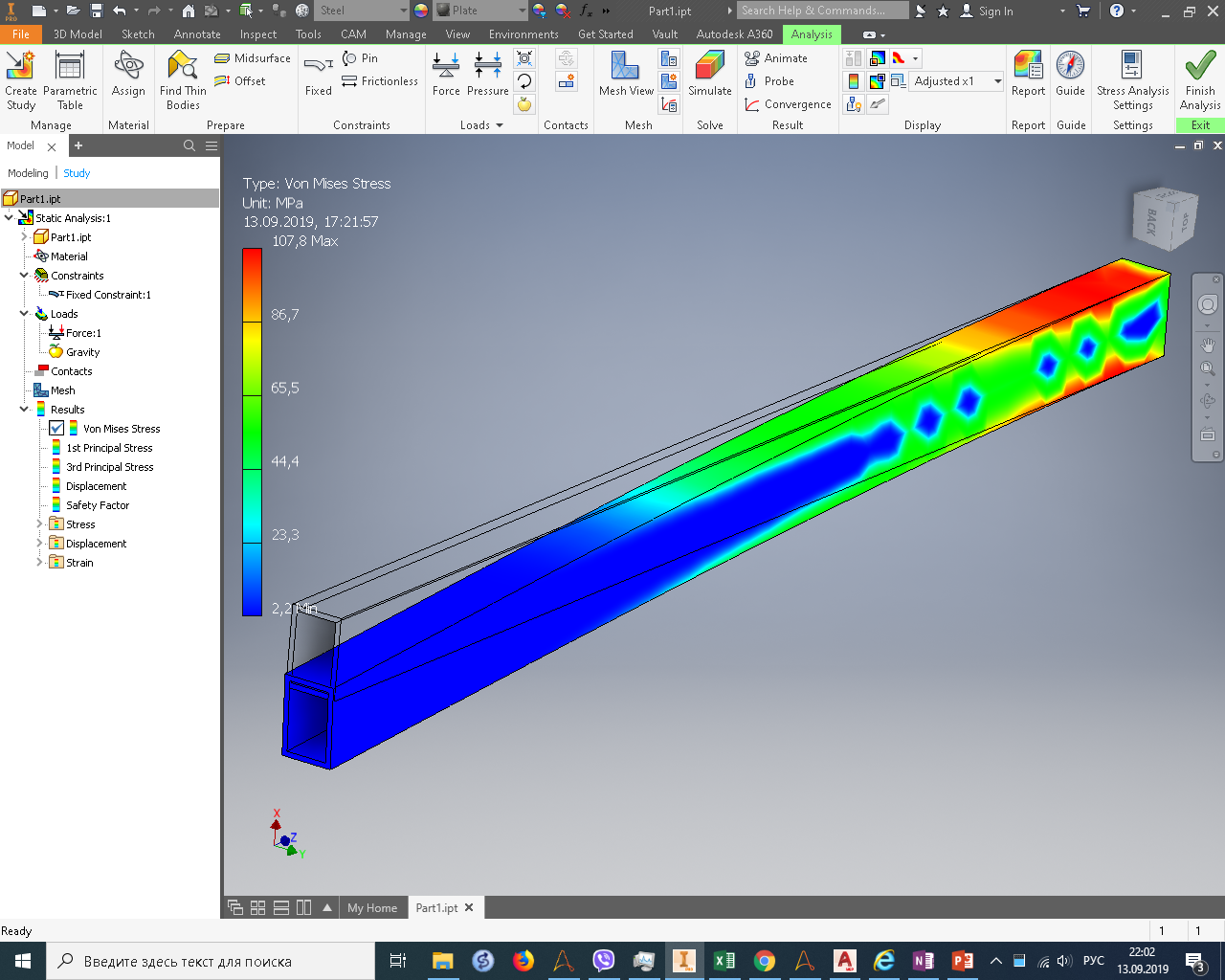1225x980 pixels.
Task: Open the Environments ribbon tab
Action: (523, 34)
